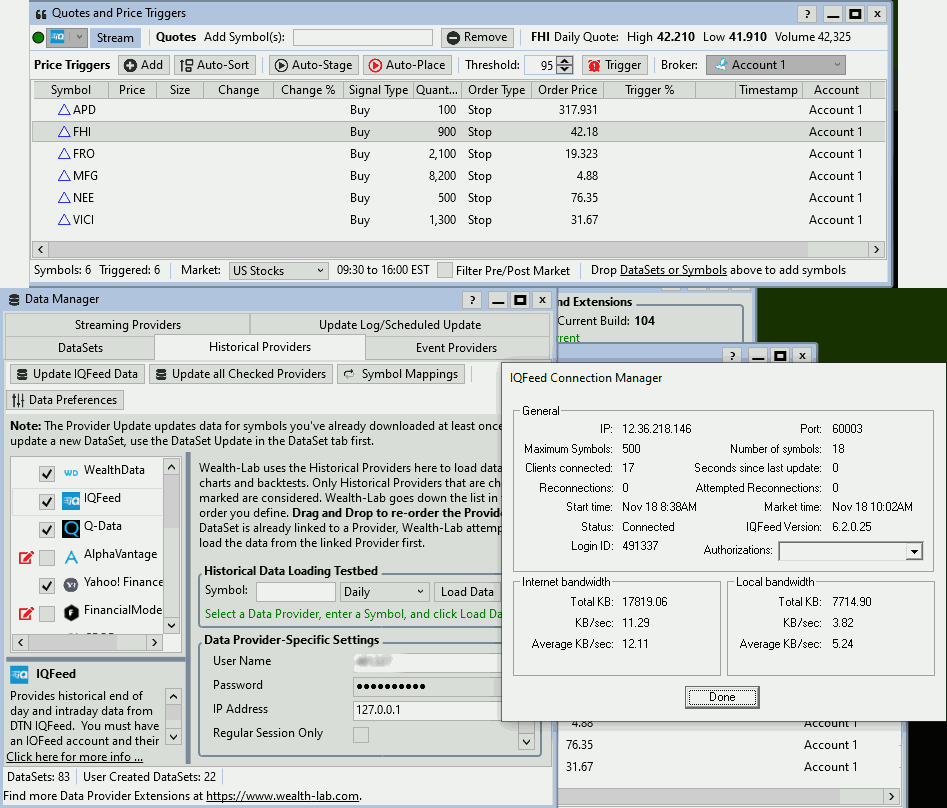Click the red alarm Trigger button

point(614,65)
